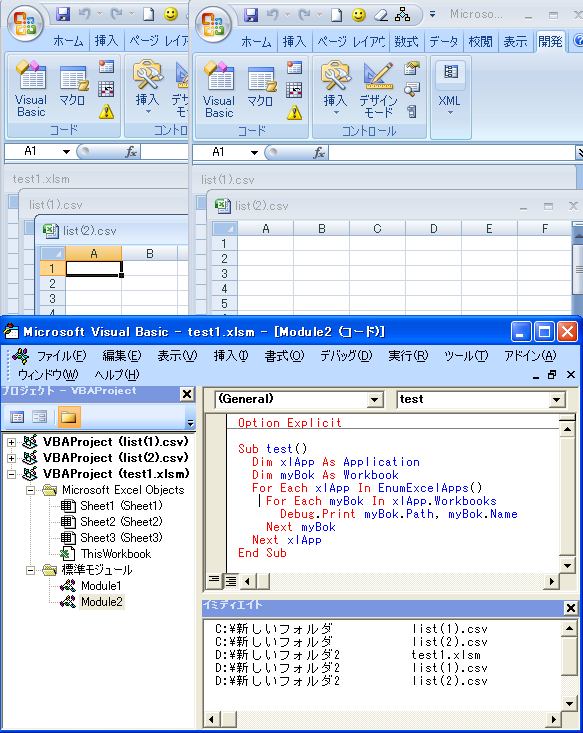Click select-all corner in right list(2).csv sheet
583x733 pixels.
pyautogui.click(x=225, y=229)
